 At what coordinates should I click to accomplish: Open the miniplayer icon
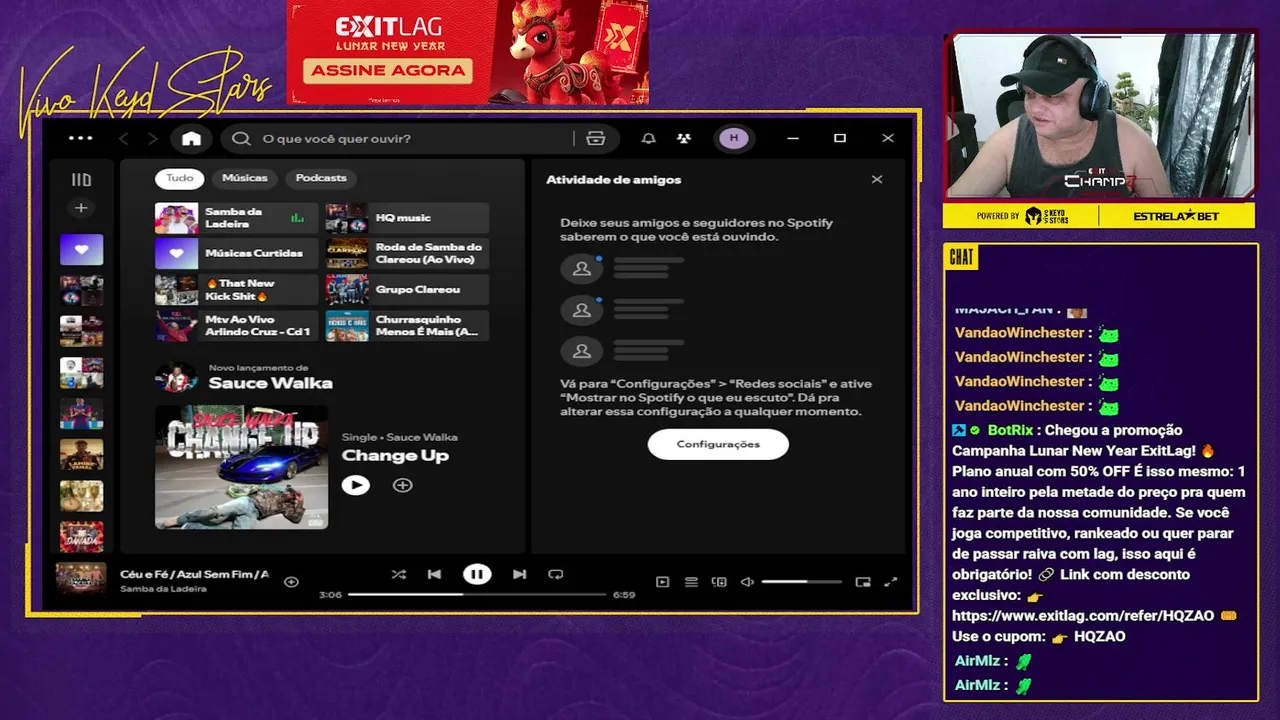click(863, 582)
